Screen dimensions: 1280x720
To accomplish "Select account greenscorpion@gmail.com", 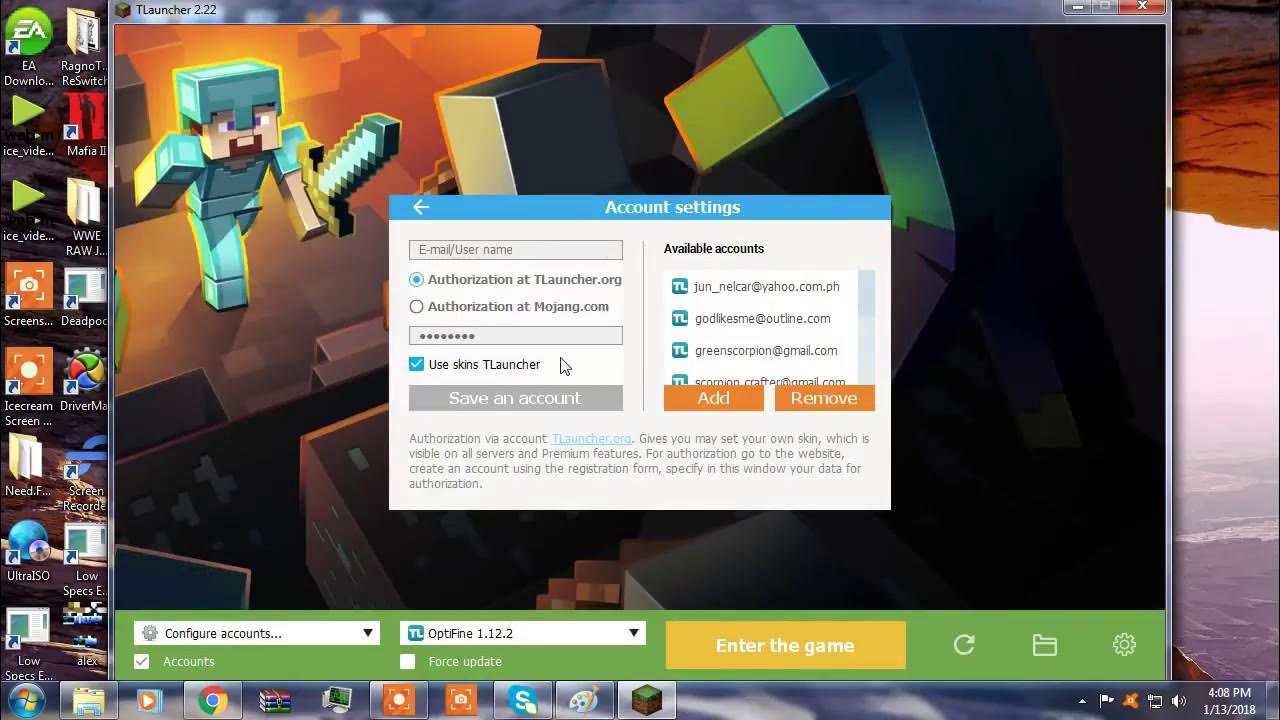I will coord(766,351).
